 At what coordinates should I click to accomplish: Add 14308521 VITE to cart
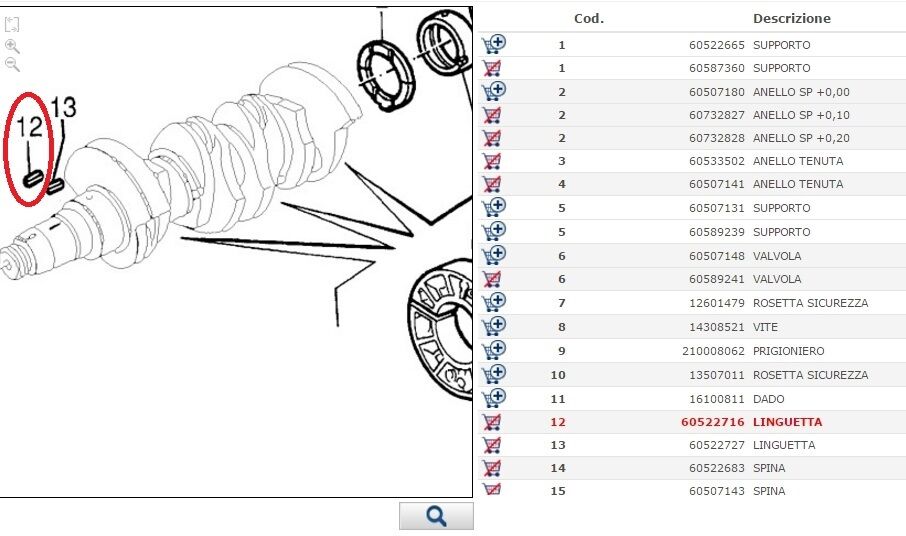(x=493, y=326)
